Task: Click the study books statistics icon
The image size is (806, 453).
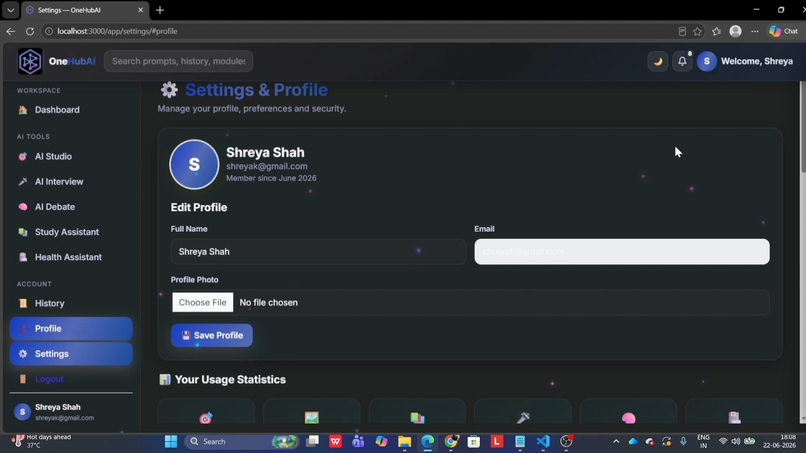Action: coord(417,418)
